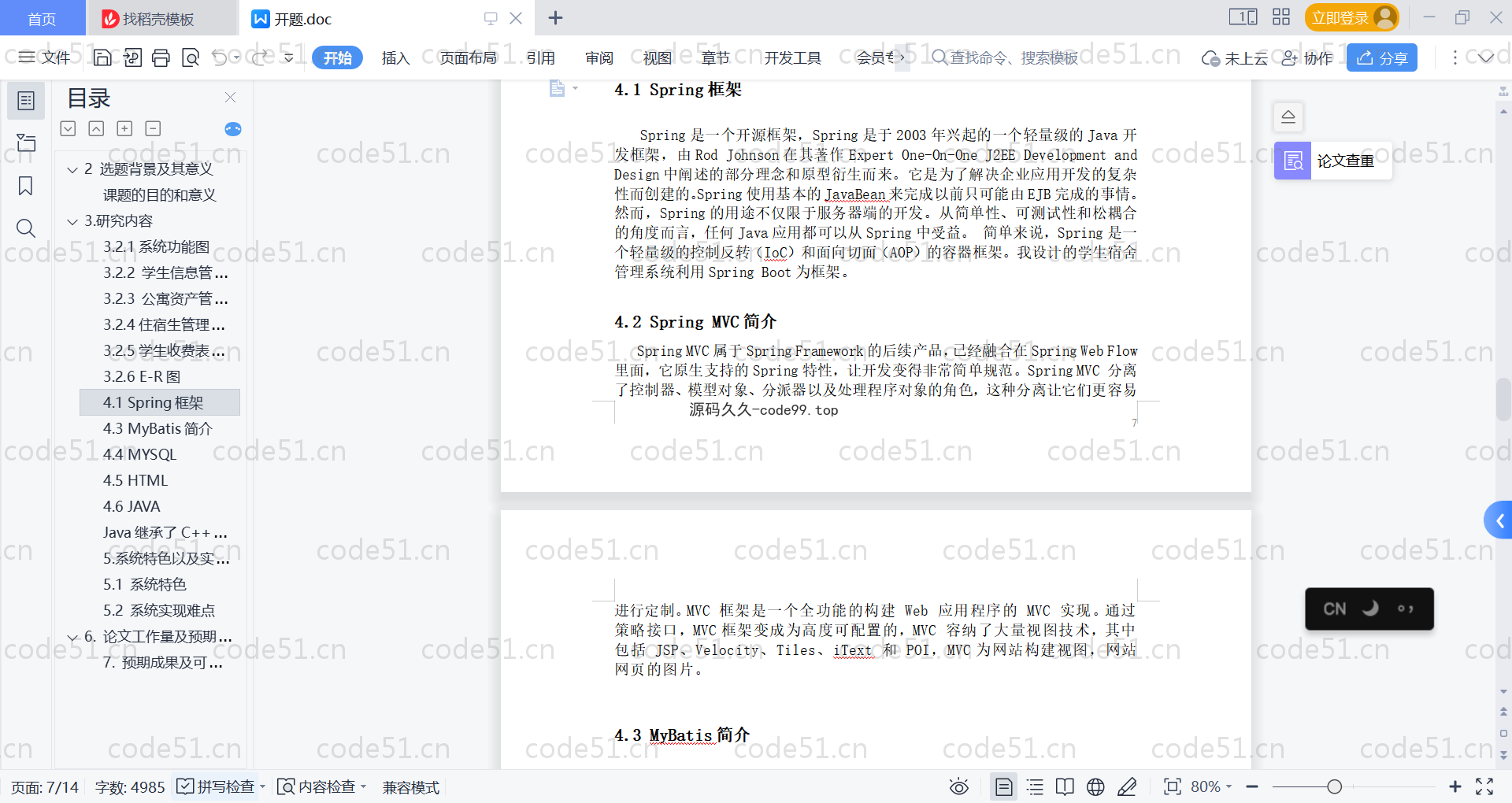1512x803 pixels.
Task: Select the 页面布局 ribbon tab
Action: [468, 57]
